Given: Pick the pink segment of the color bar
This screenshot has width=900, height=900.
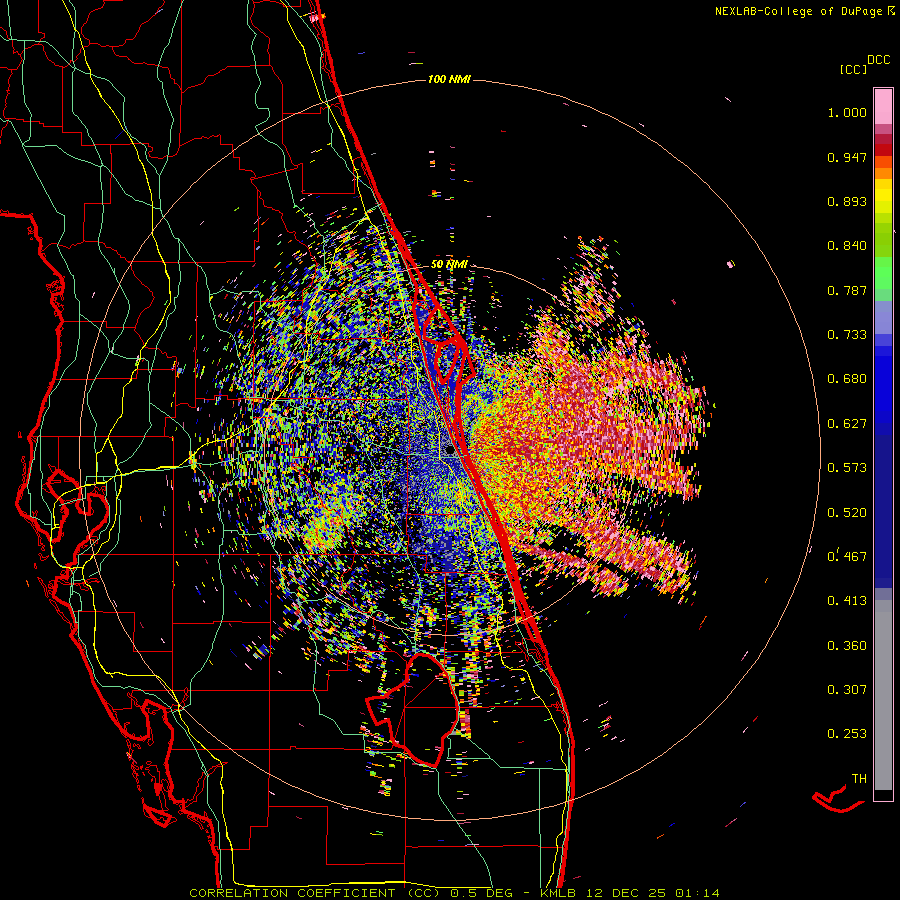Looking at the screenshot, I should point(883,107).
